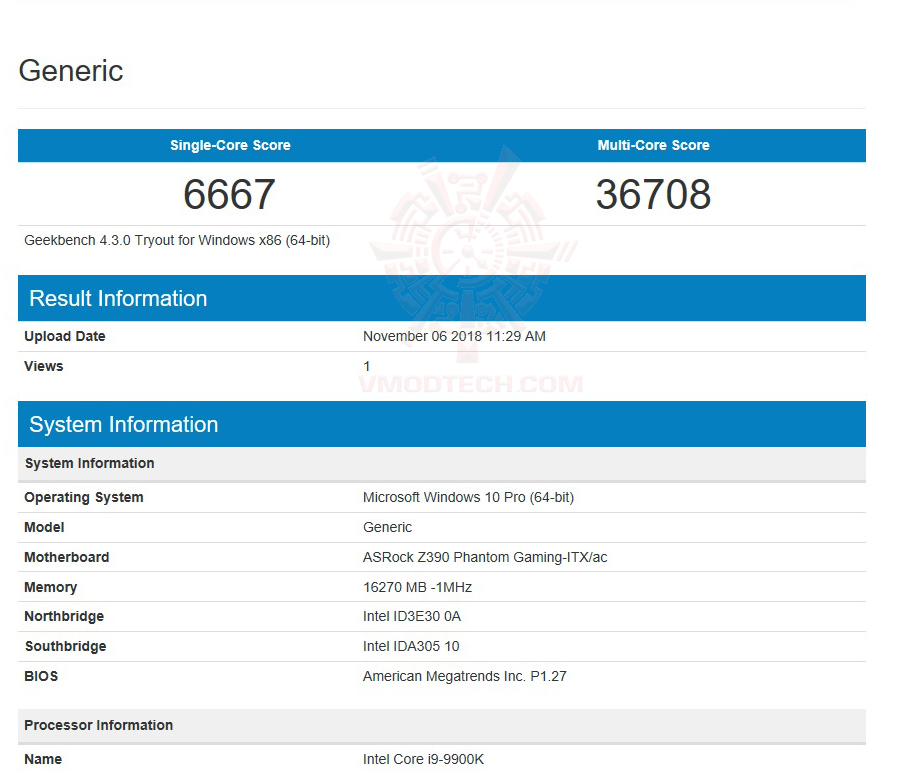Select the Multi-Core Score header

coord(653,145)
